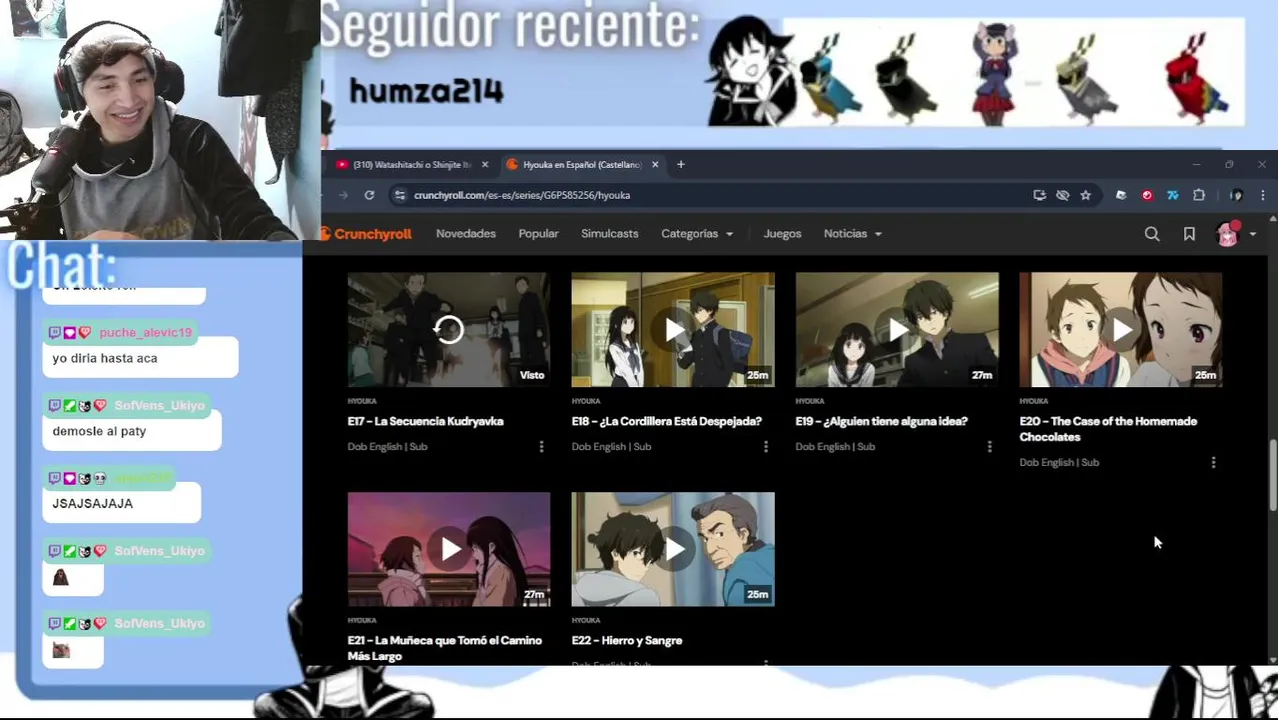Screen dimensions: 1278x720
Task: Click chat message 'yo diria hasta aca'
Action: [105, 358]
